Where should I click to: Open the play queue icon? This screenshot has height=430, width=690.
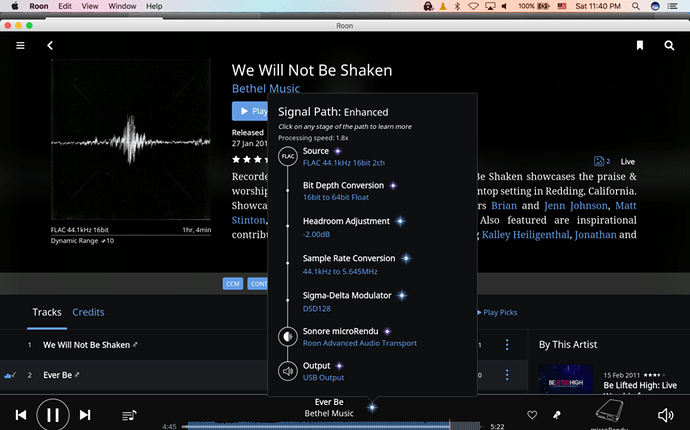pos(129,415)
